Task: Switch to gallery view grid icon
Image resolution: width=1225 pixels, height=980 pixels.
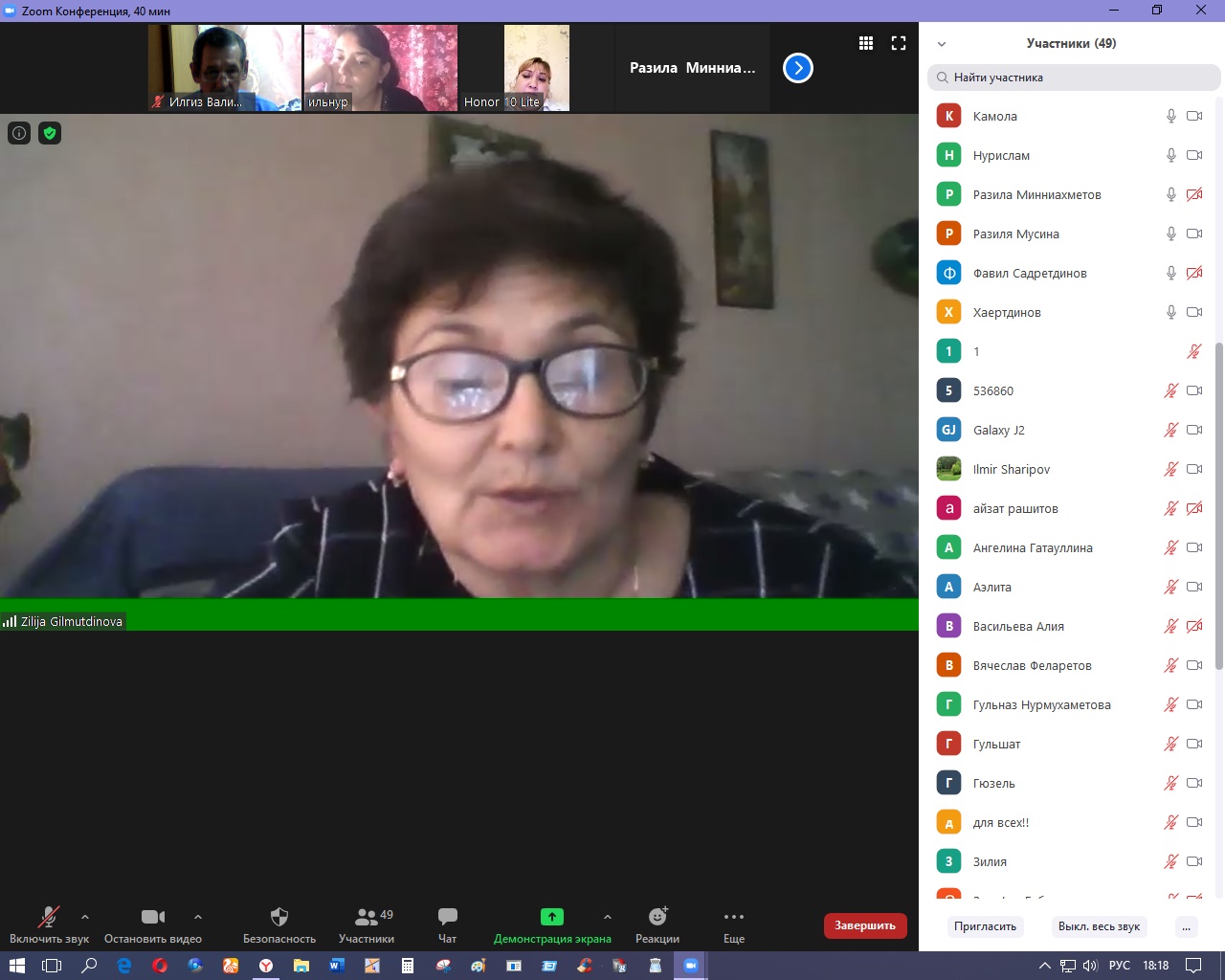Action: pos(866,43)
